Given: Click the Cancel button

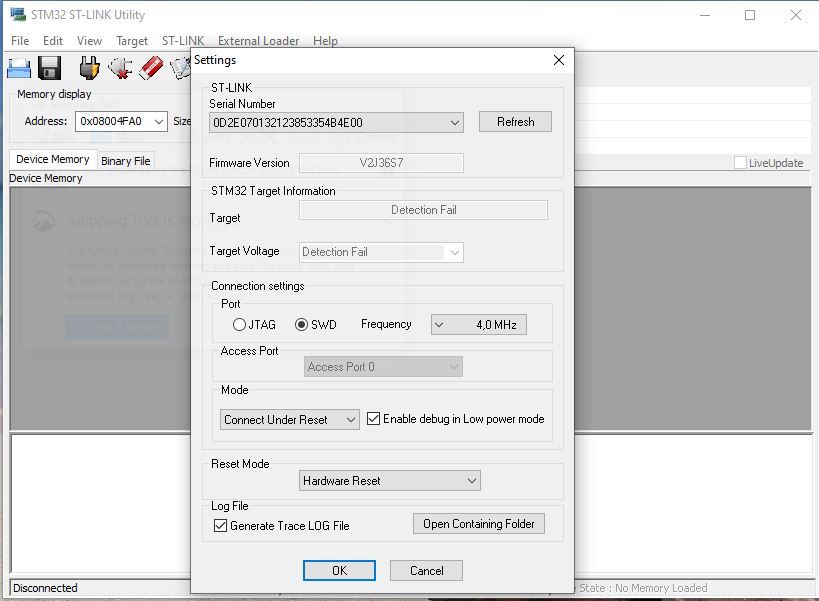Looking at the screenshot, I should [x=426, y=571].
